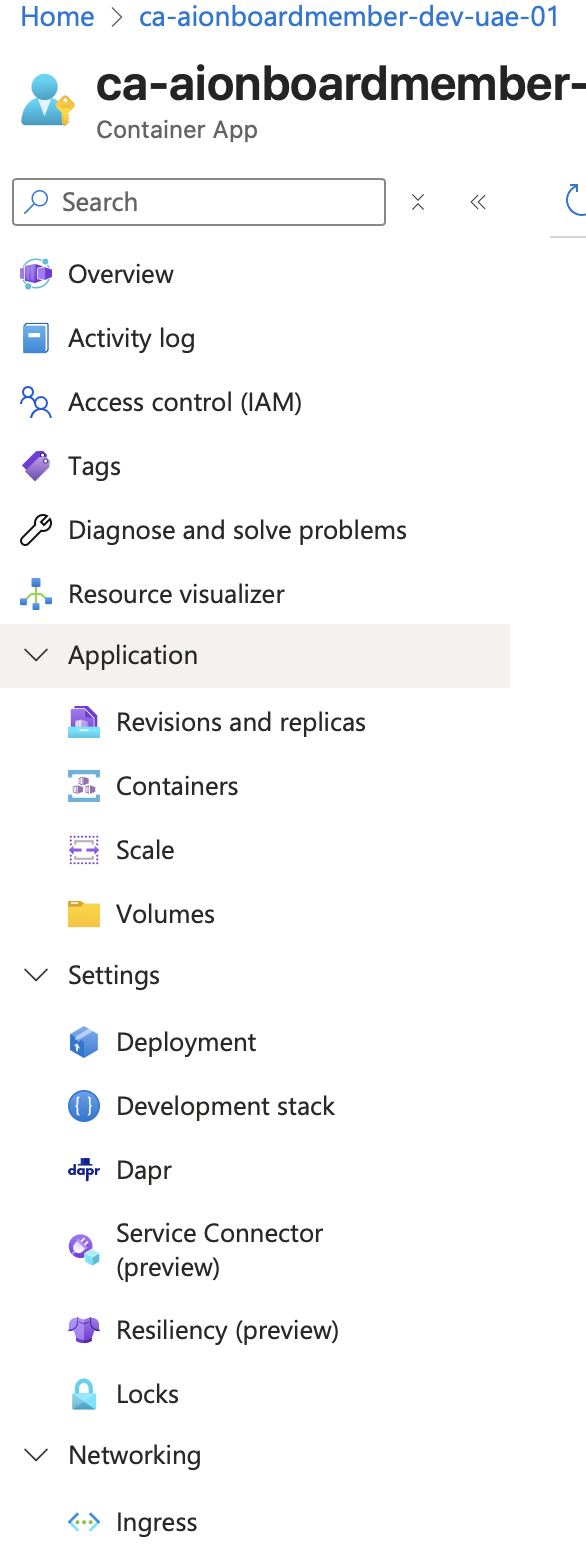Navigate to Home via the breadcrumb

pos(57,17)
